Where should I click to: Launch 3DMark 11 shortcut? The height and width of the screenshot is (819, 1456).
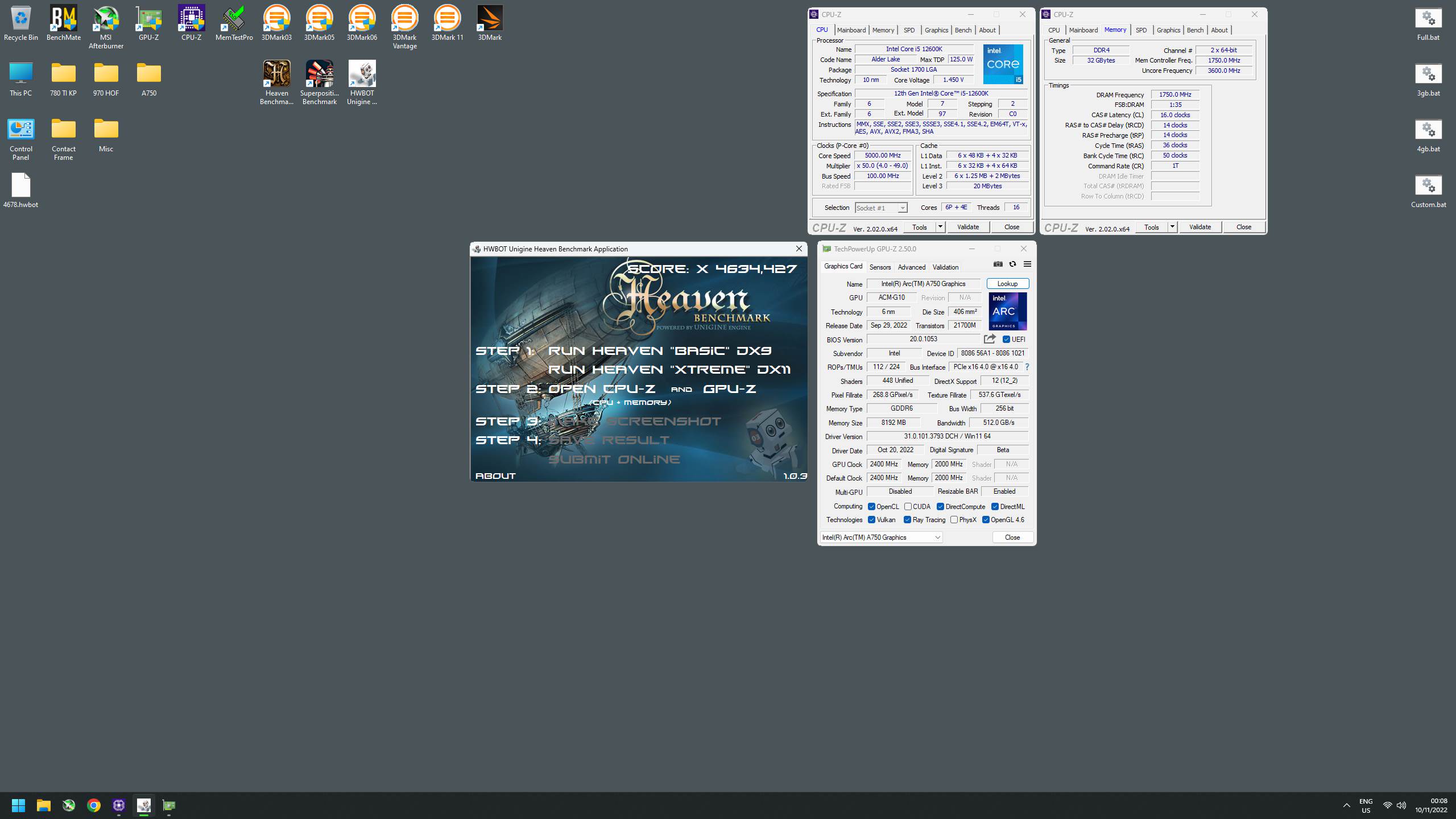pyautogui.click(x=447, y=23)
